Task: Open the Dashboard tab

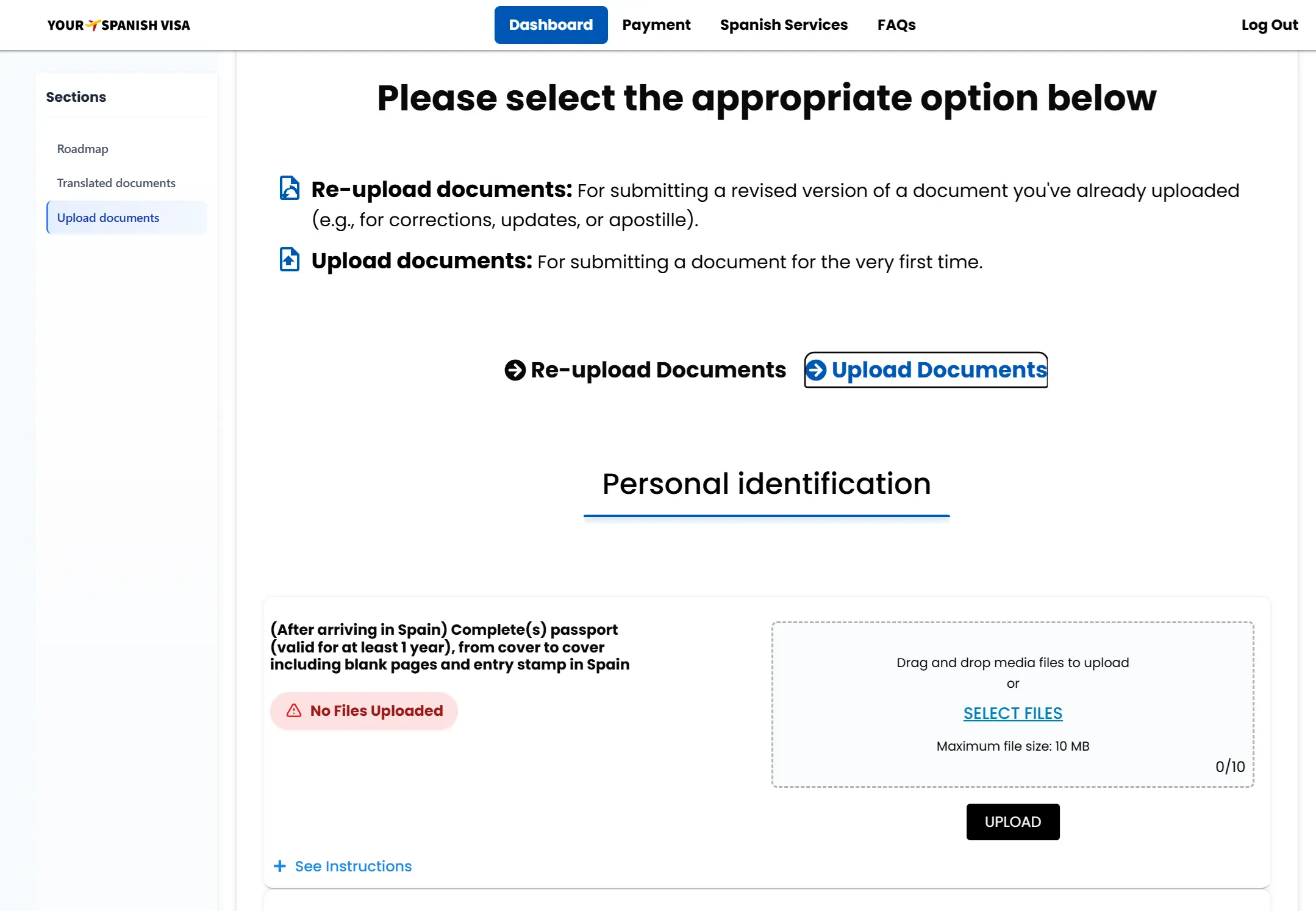Action: [x=551, y=25]
